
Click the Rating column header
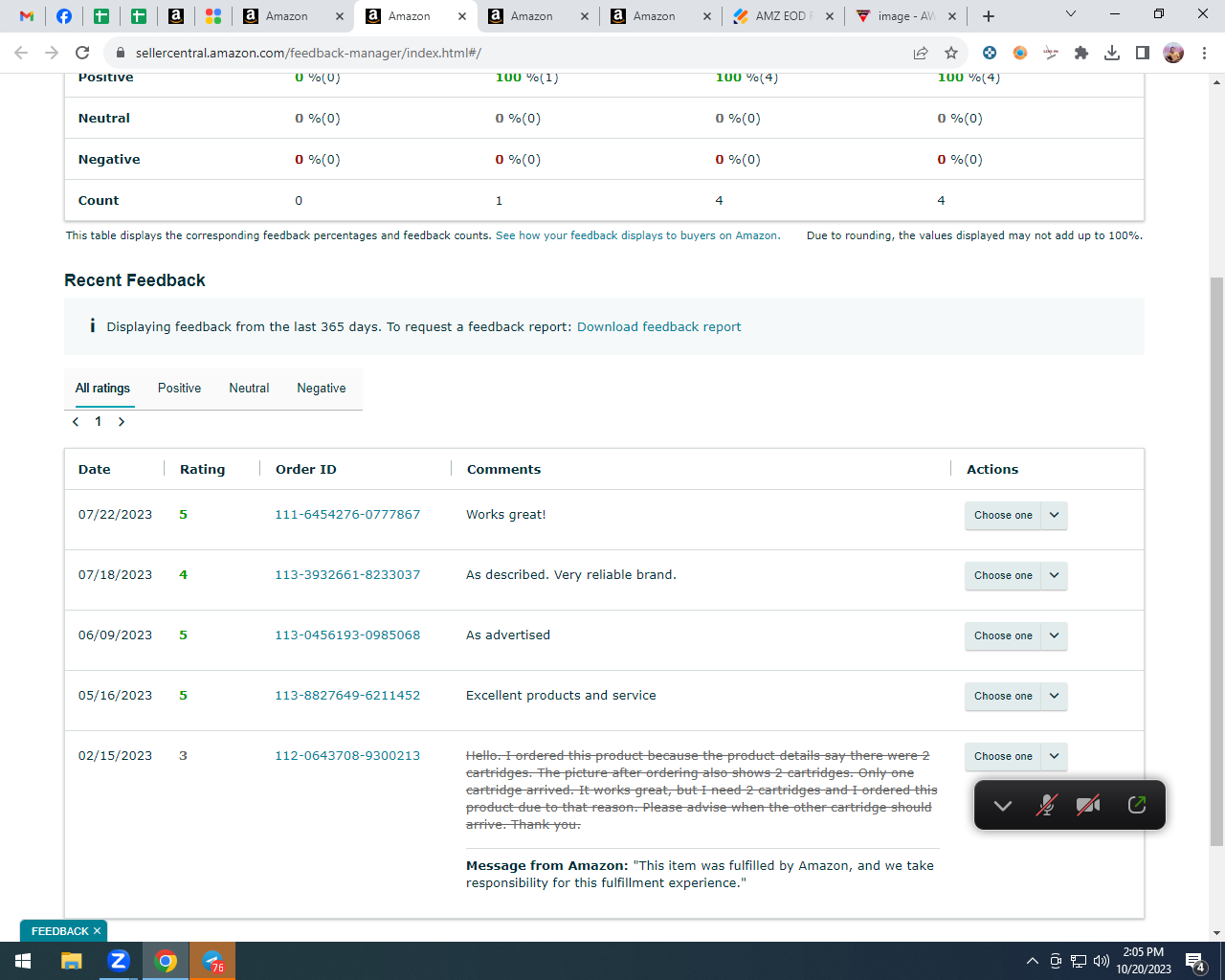click(x=202, y=469)
